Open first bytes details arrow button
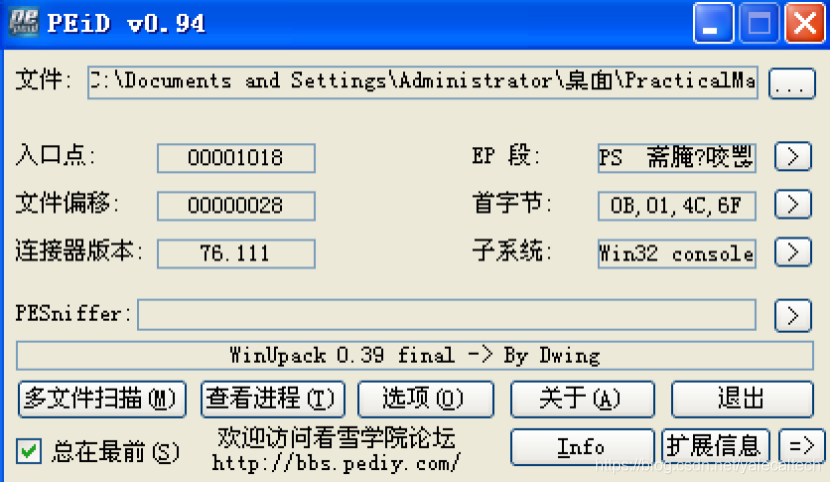830x484 pixels. coord(792,204)
